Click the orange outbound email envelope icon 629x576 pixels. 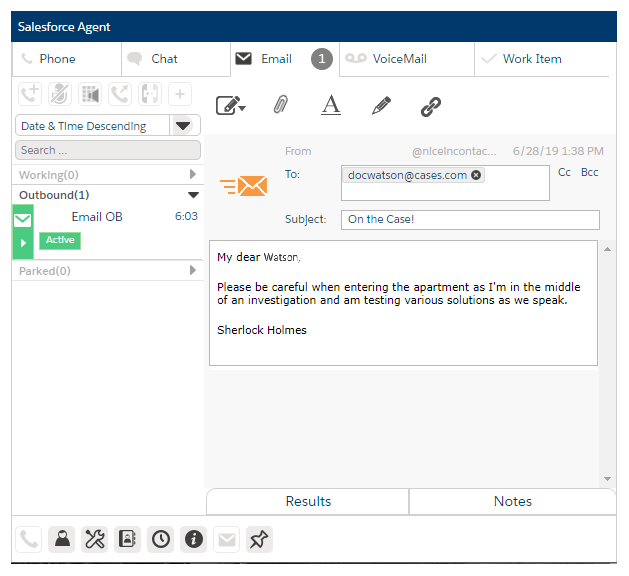[243, 186]
